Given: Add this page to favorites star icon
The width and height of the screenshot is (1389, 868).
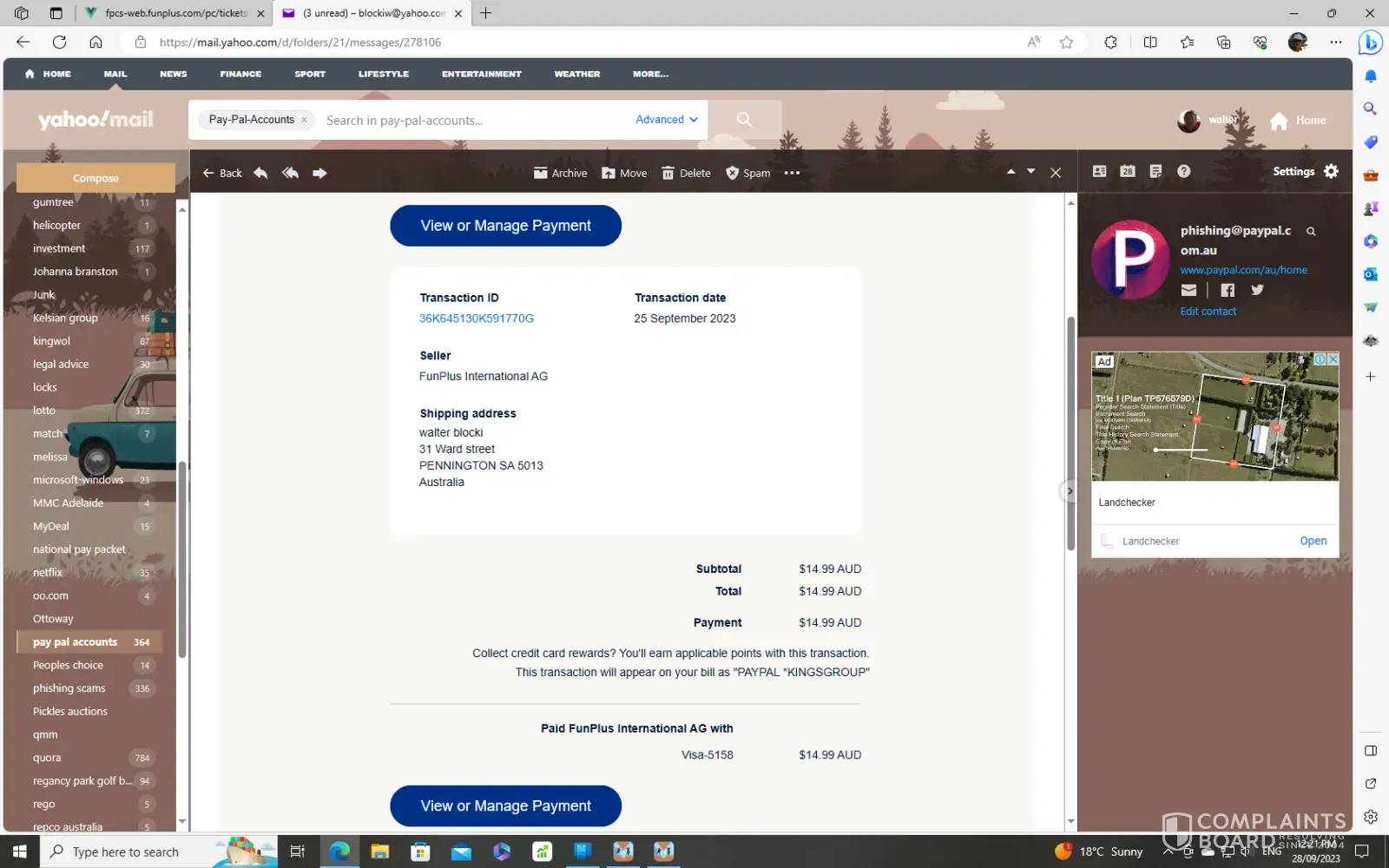Looking at the screenshot, I should click(x=1066, y=42).
